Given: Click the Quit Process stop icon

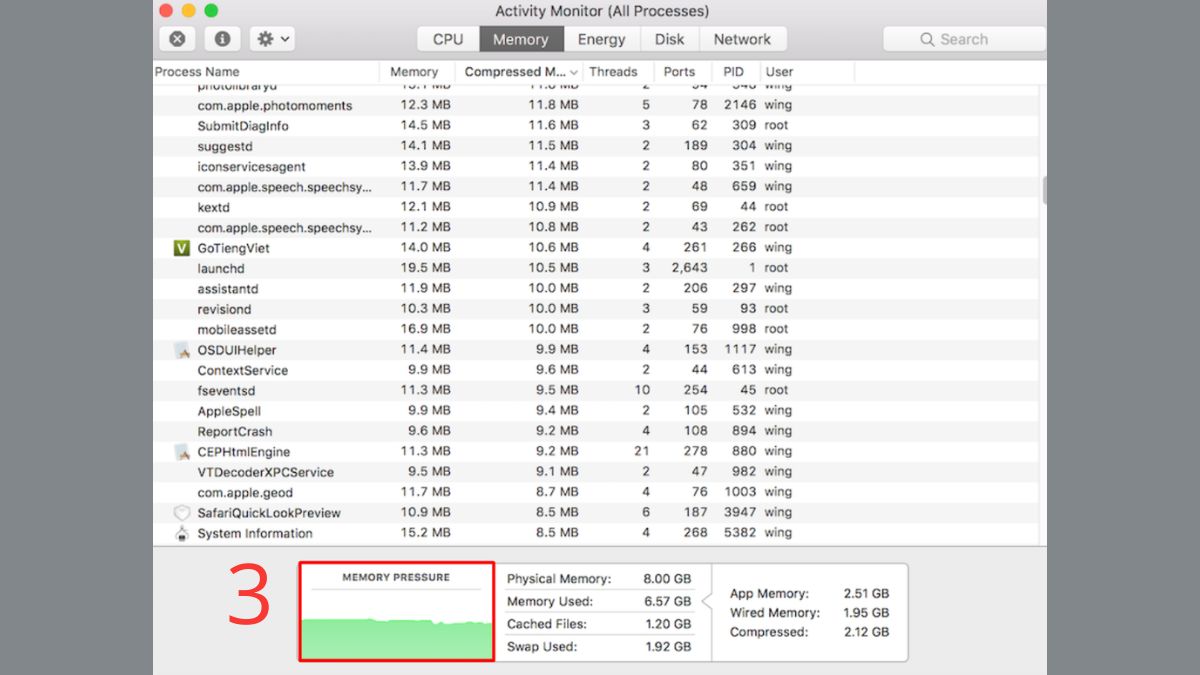Looking at the screenshot, I should (177, 39).
